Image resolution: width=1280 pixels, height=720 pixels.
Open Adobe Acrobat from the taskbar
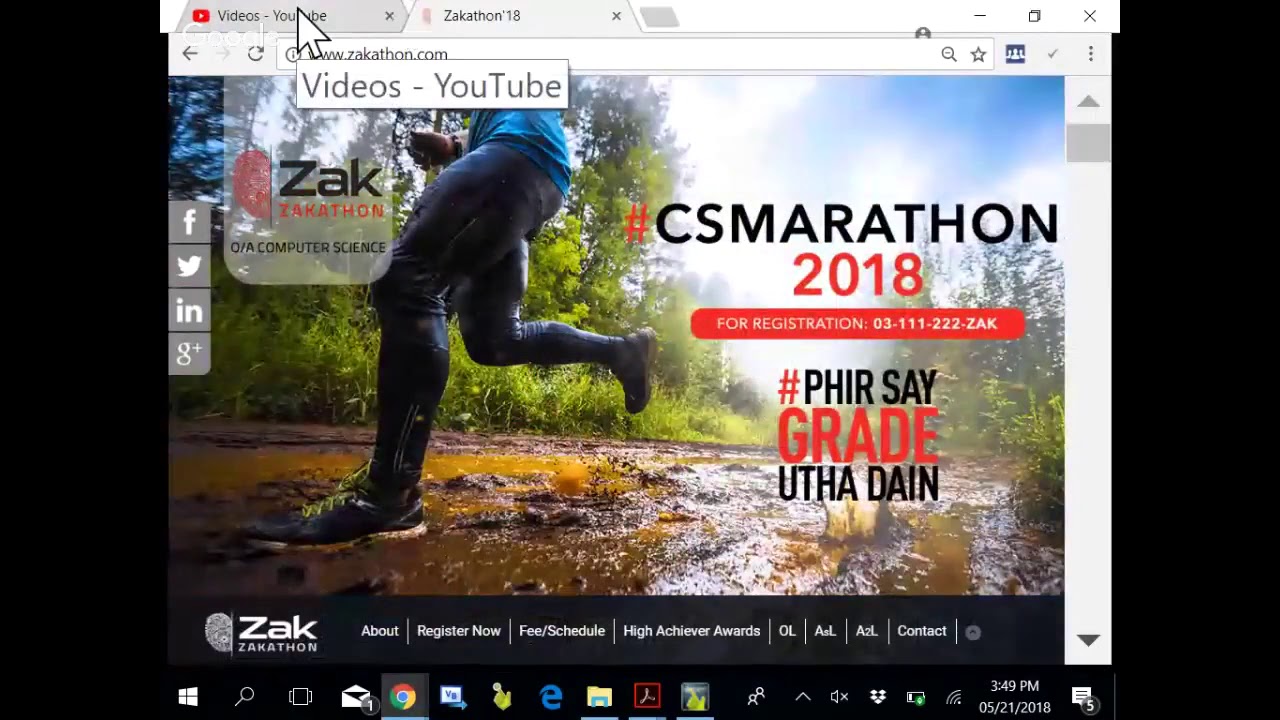(x=647, y=696)
